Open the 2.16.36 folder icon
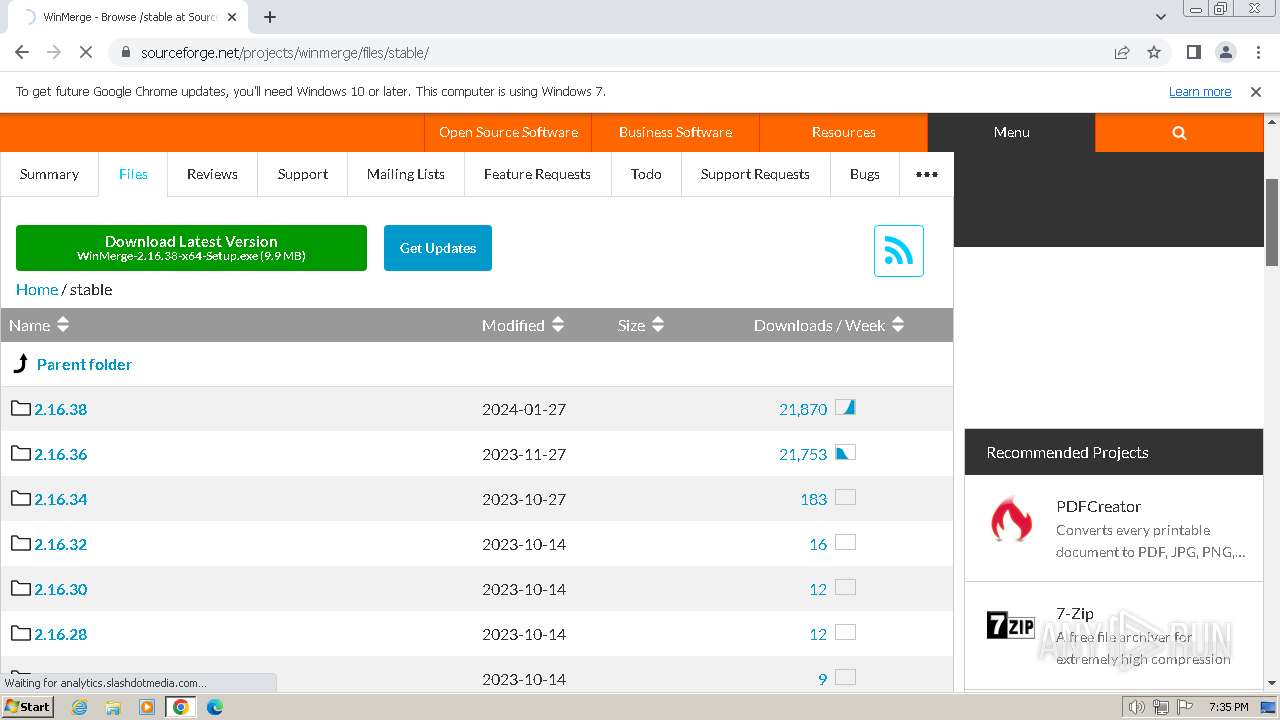 point(21,453)
